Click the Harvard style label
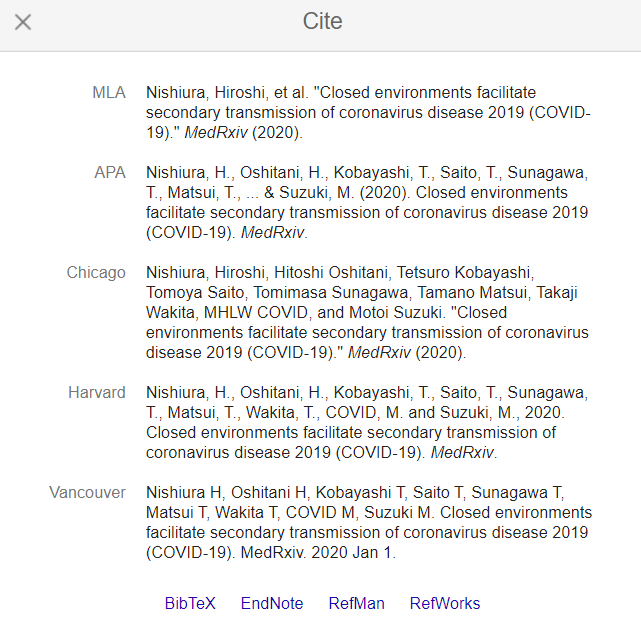Viewport: 641px width, 630px height. point(97,393)
